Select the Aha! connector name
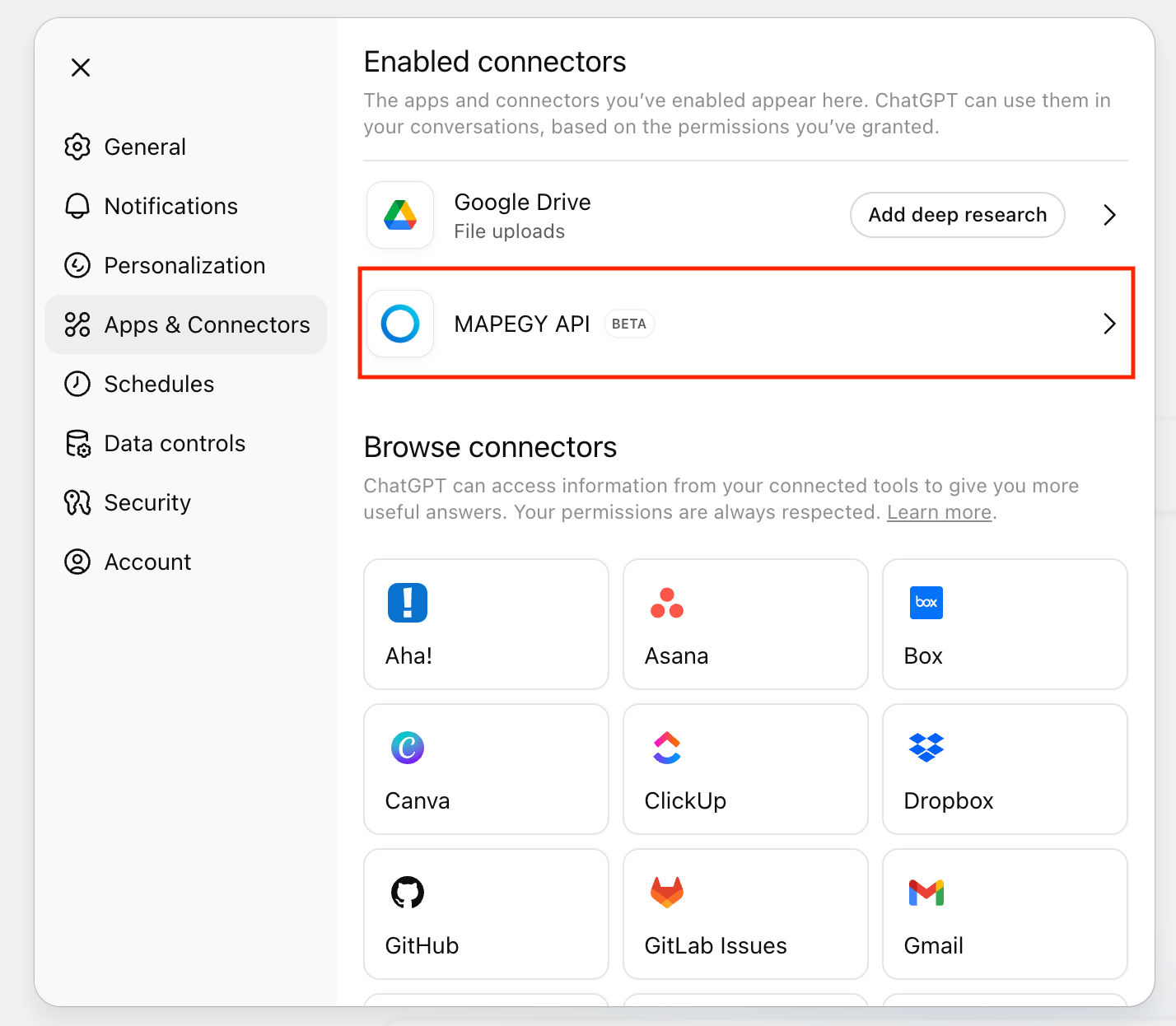The image size is (1176, 1026). [x=409, y=655]
